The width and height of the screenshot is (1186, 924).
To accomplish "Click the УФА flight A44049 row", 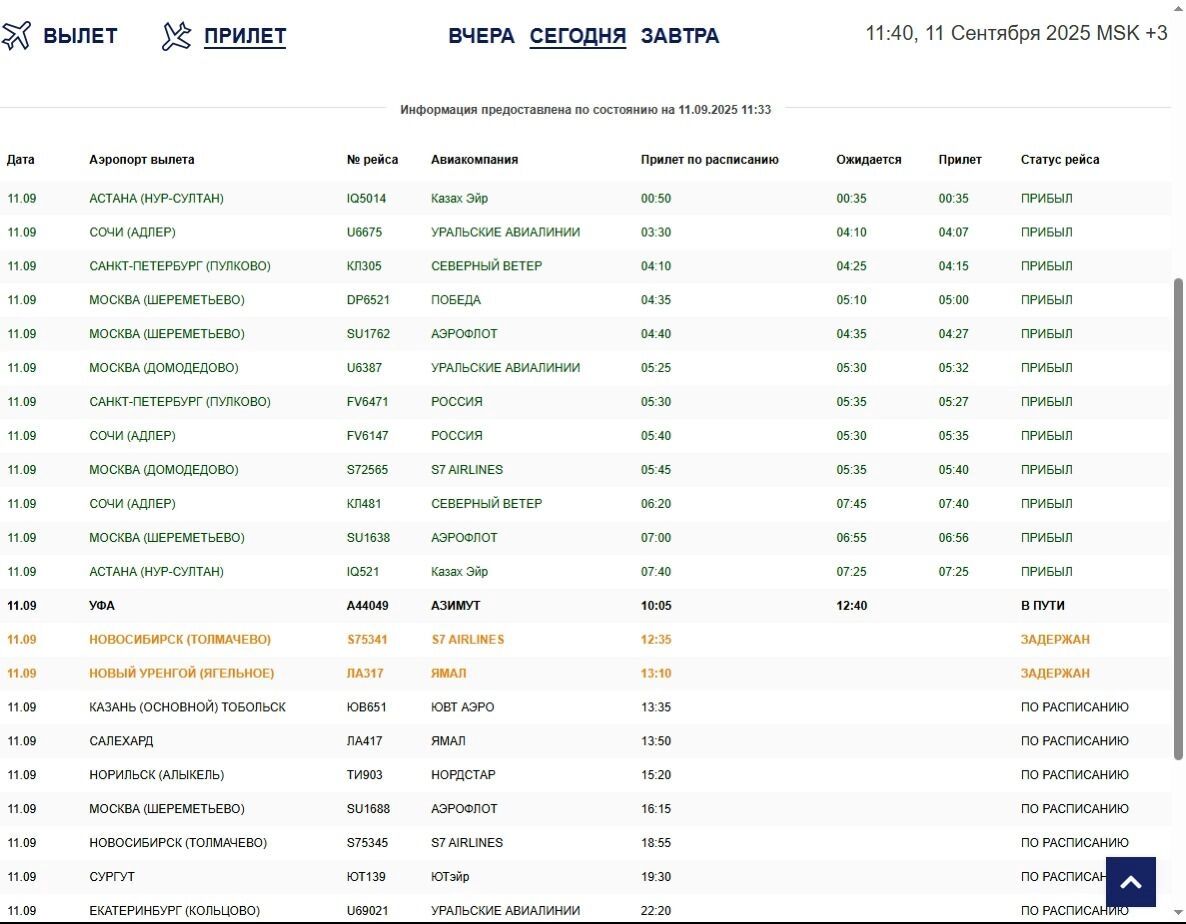I will click(x=367, y=606).
